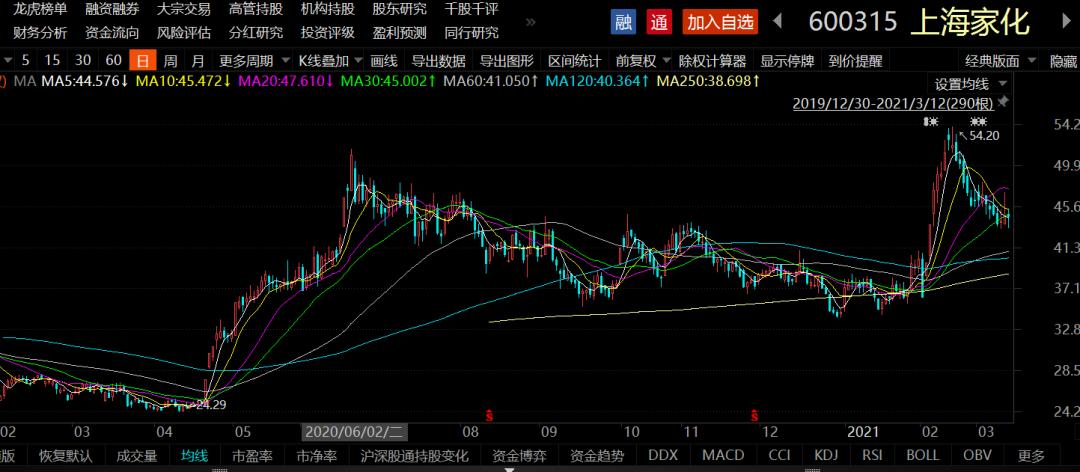
Task: Click the blue 融 margin trading badge
Action: click(623, 23)
